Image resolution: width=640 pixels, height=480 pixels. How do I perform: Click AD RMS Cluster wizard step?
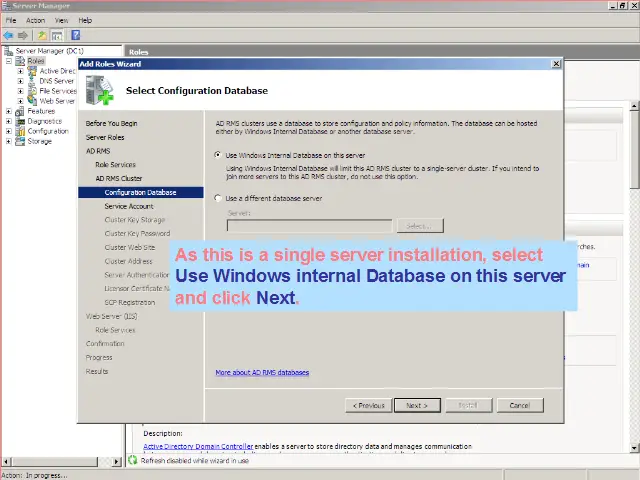(x=119, y=178)
